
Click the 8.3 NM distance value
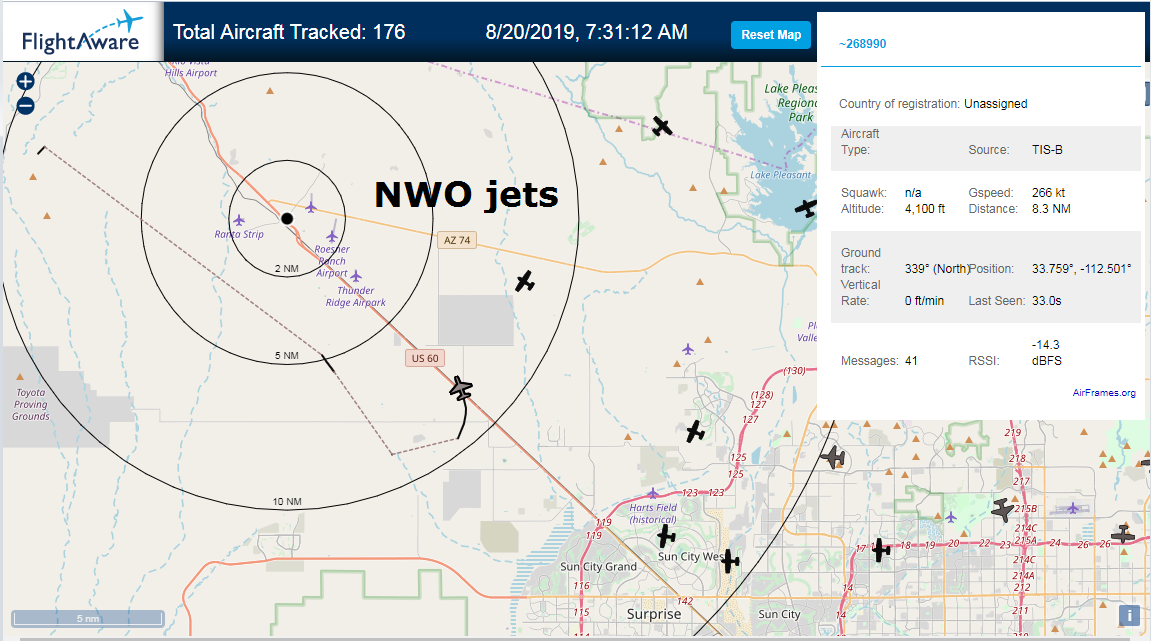1051,209
